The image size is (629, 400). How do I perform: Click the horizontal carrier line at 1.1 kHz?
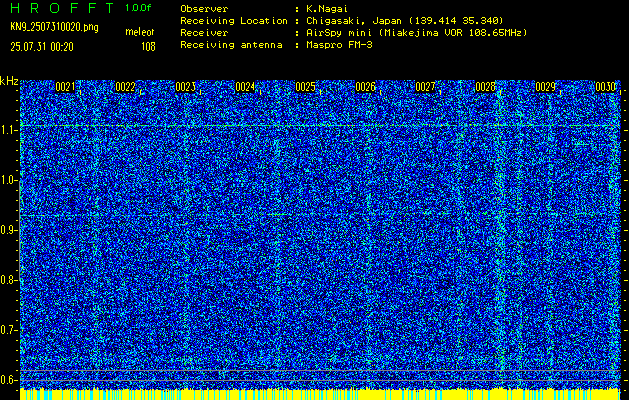click(319, 126)
